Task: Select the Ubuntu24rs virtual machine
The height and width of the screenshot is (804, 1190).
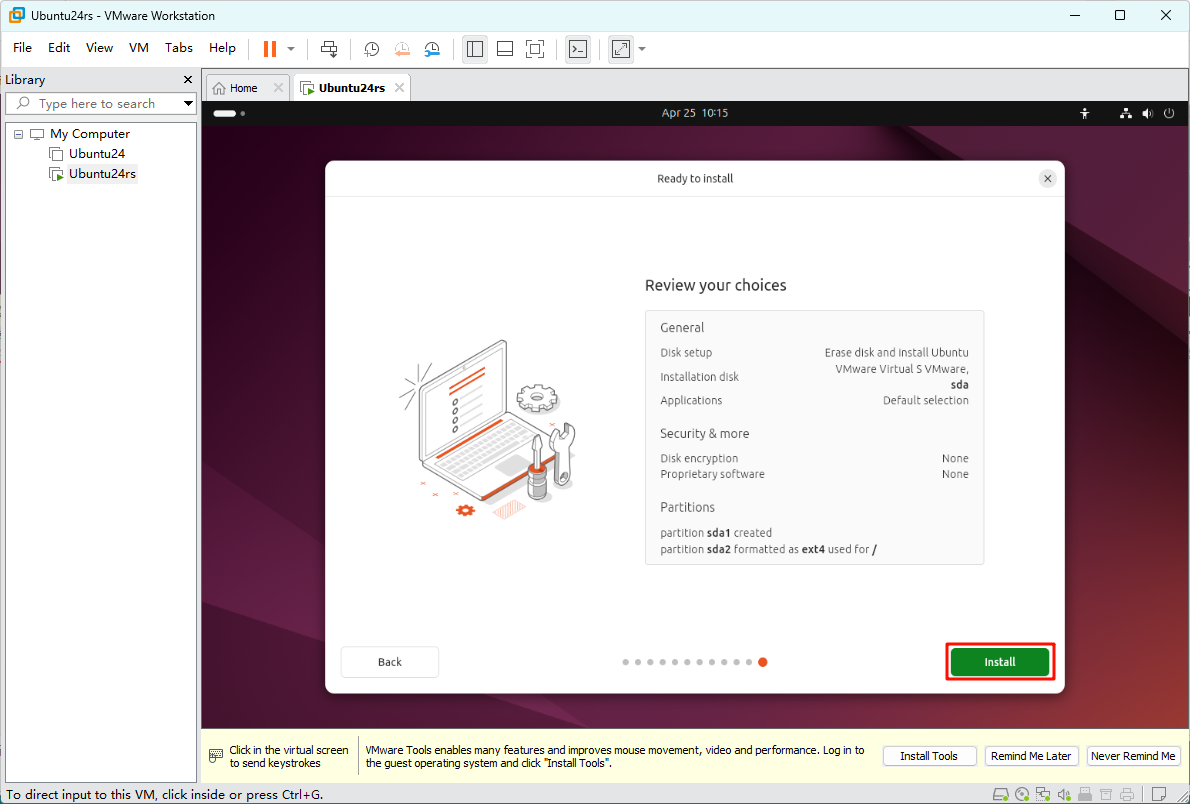Action: 102,174
